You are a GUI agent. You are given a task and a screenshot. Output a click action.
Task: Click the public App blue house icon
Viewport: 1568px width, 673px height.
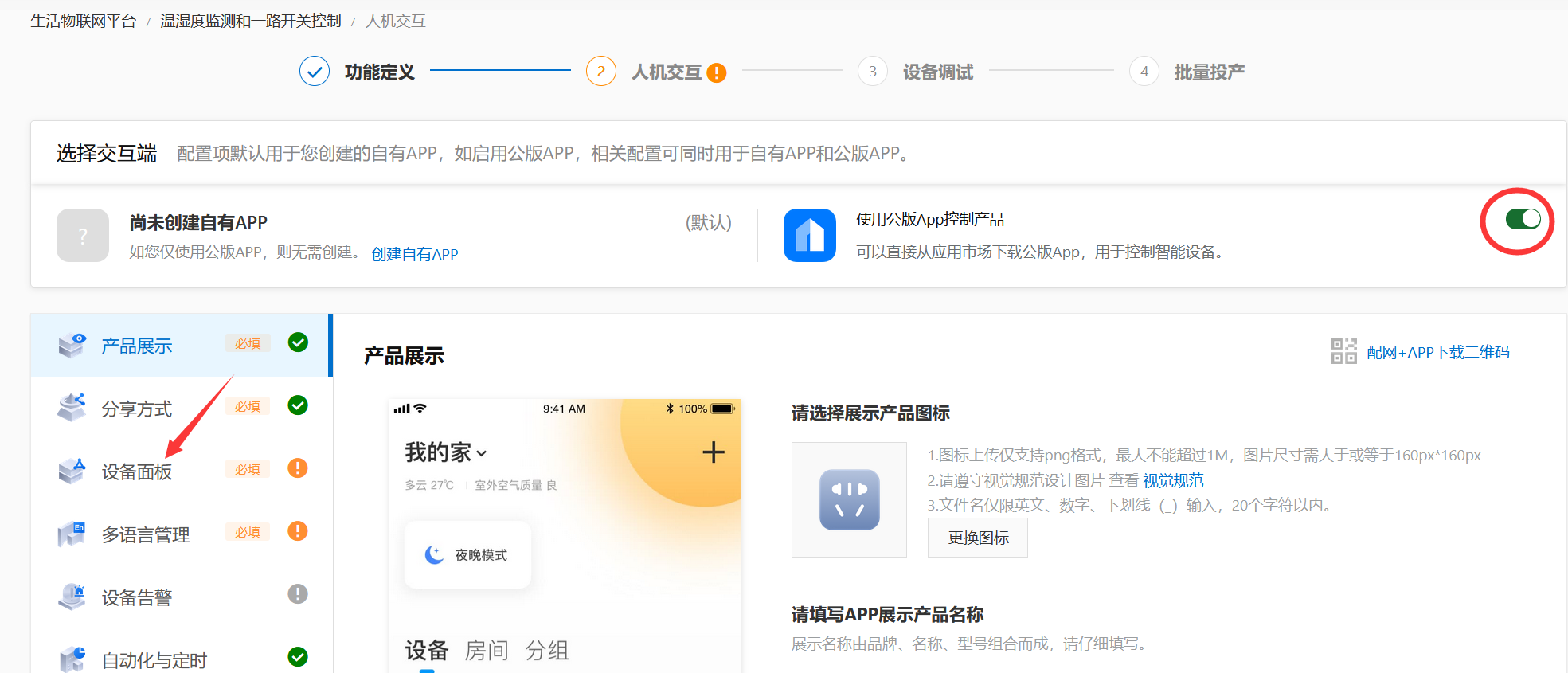click(x=809, y=236)
